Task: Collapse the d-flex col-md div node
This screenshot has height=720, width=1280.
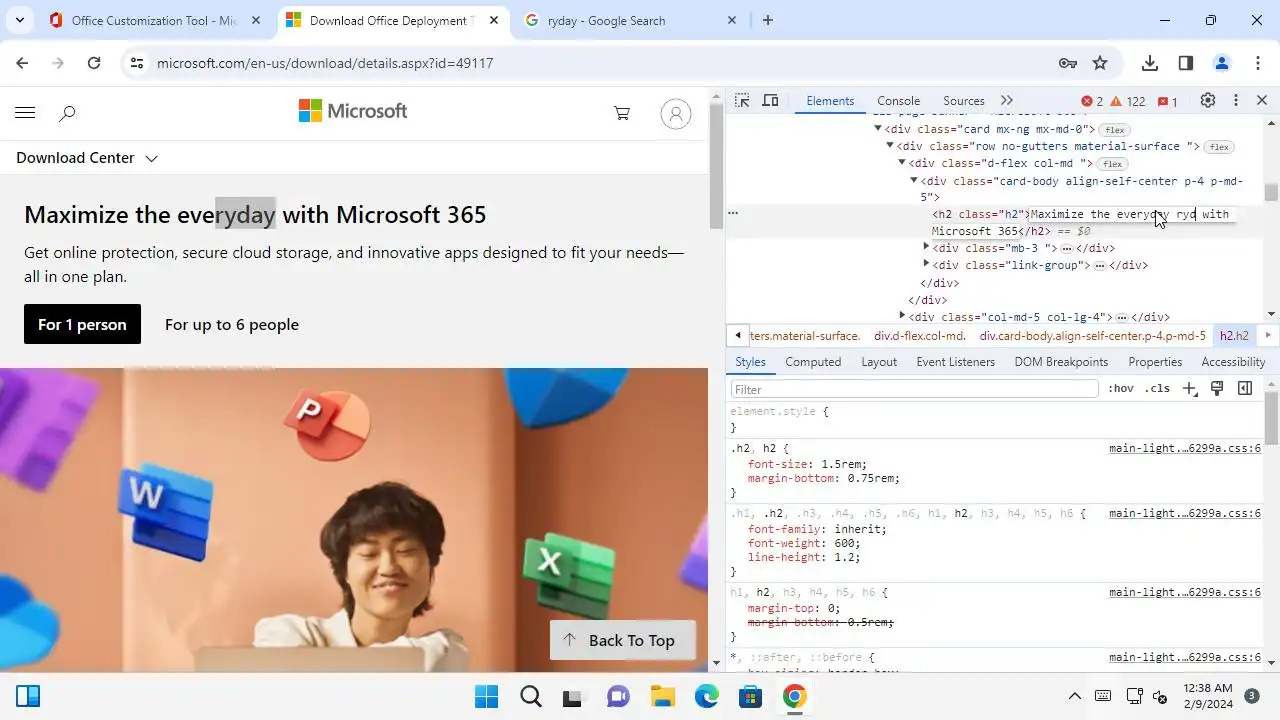Action: [x=902, y=163]
